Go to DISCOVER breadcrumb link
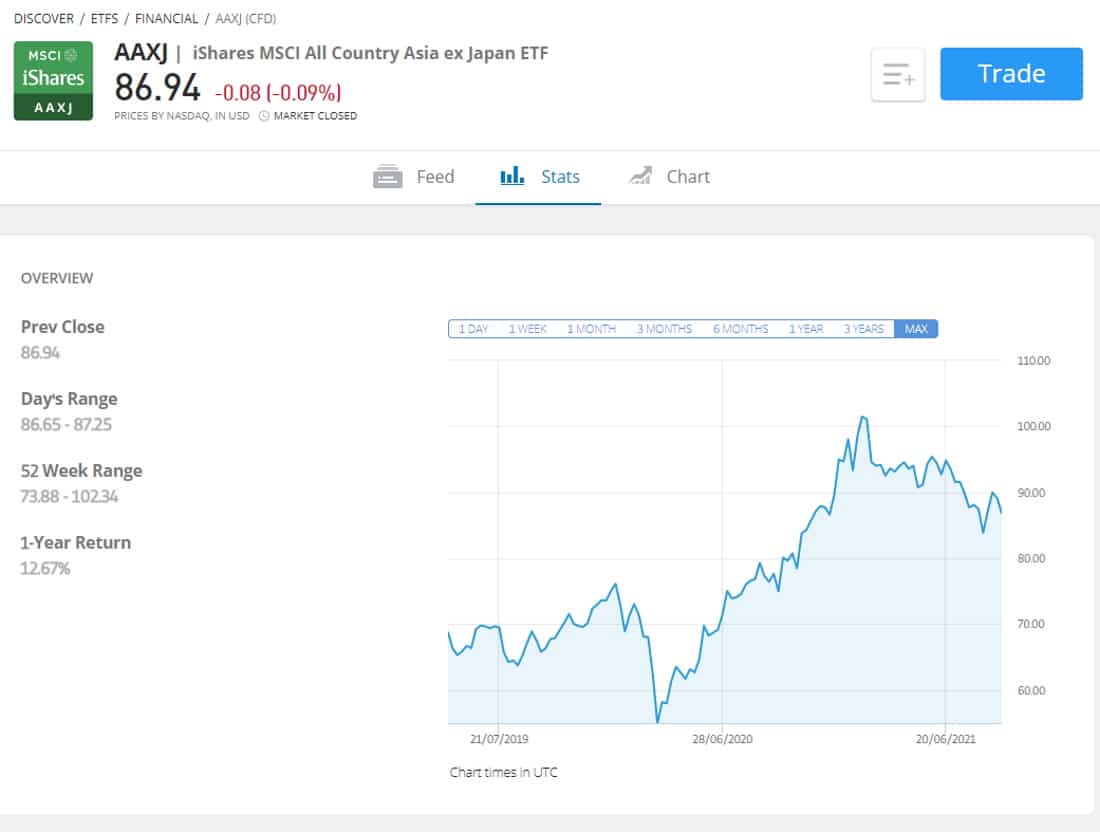The width and height of the screenshot is (1100, 832). coord(43,19)
